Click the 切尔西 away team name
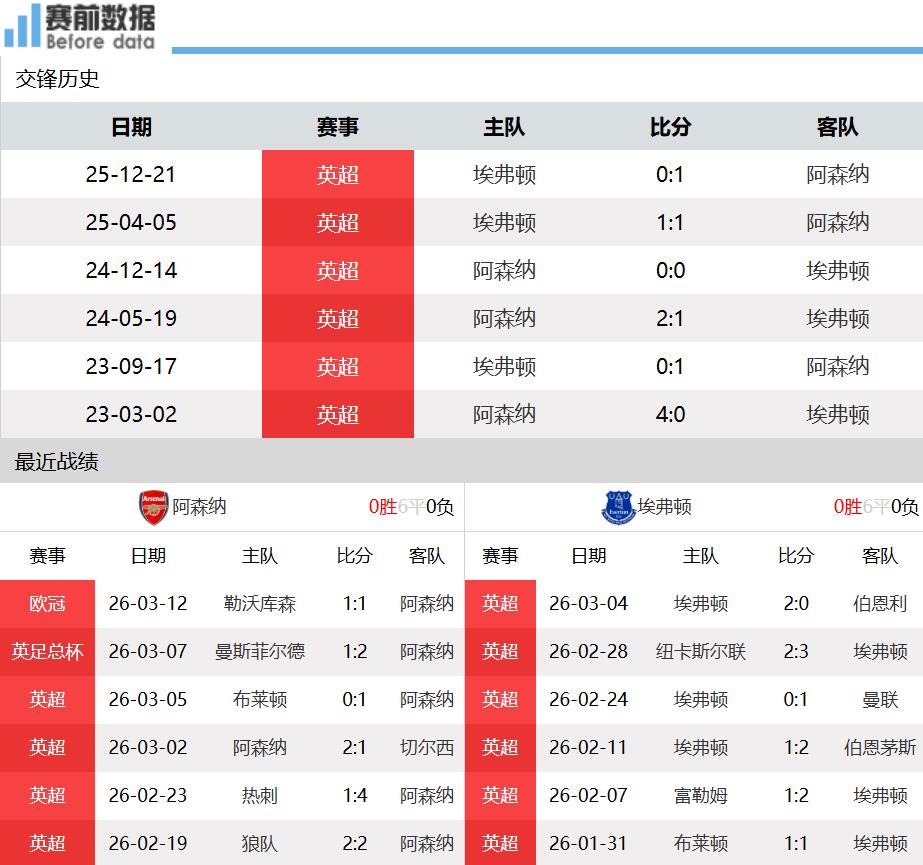Viewport: 923px width, 865px height. (x=427, y=748)
